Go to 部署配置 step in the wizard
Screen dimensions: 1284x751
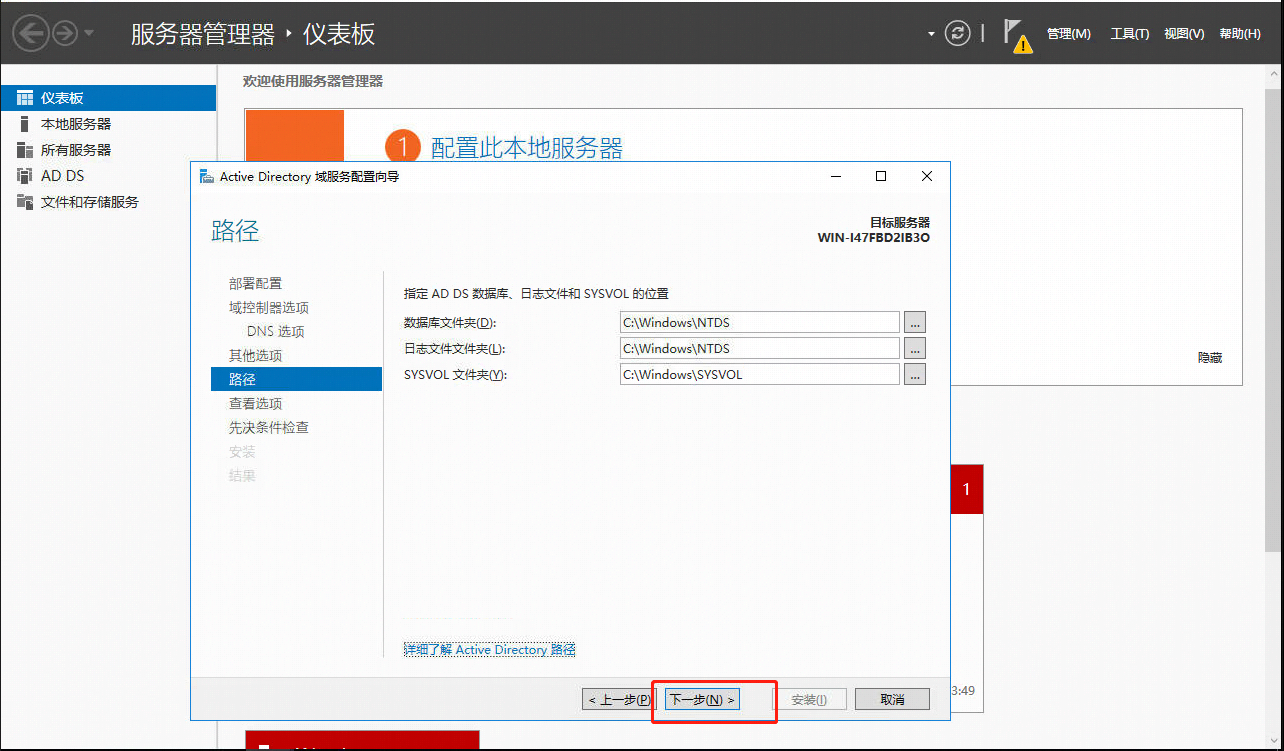[x=255, y=283]
